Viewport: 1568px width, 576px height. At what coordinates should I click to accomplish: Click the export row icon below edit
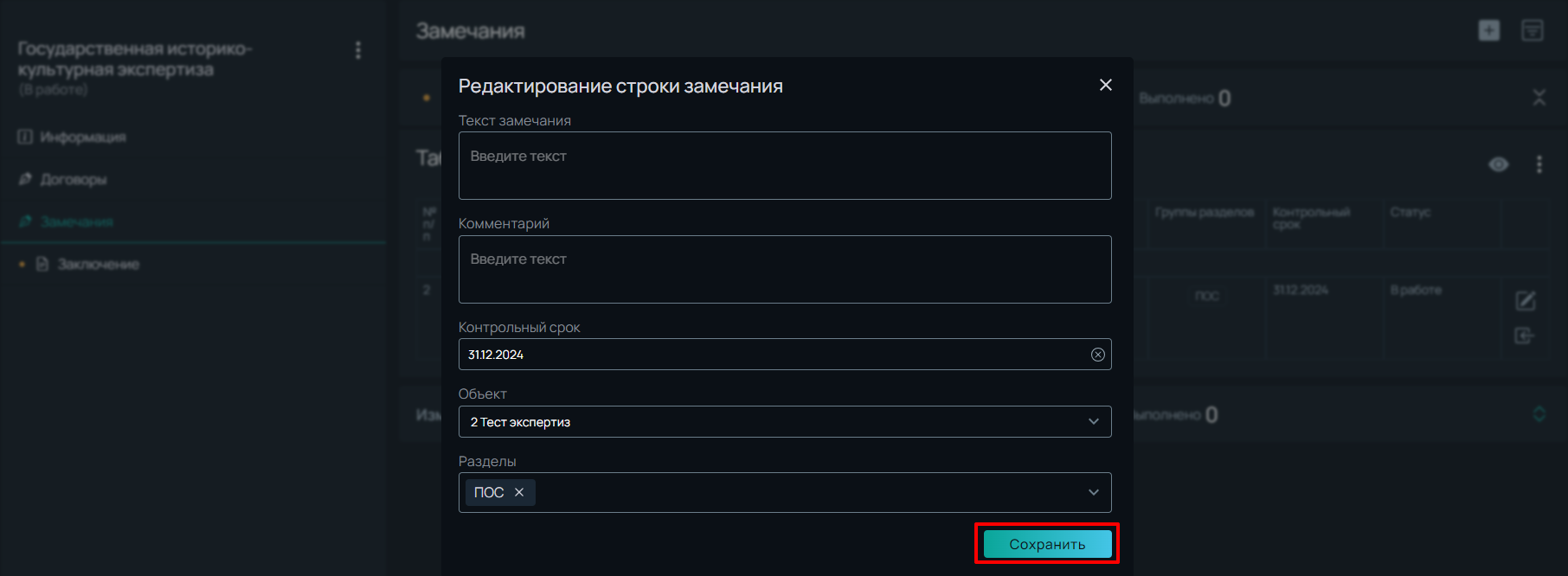point(1524,336)
